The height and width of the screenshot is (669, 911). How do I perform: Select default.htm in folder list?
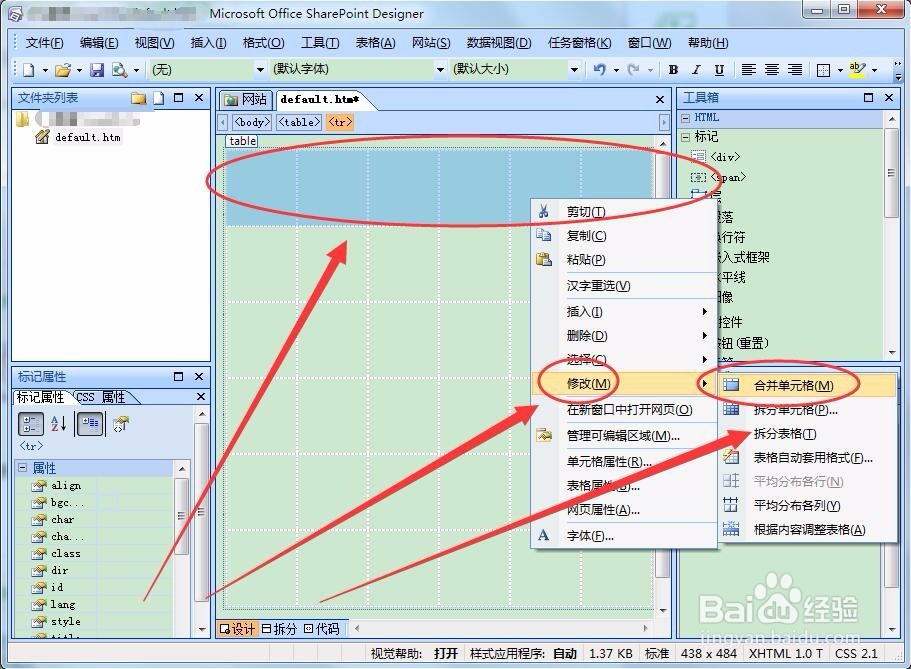pyautogui.click(x=87, y=137)
